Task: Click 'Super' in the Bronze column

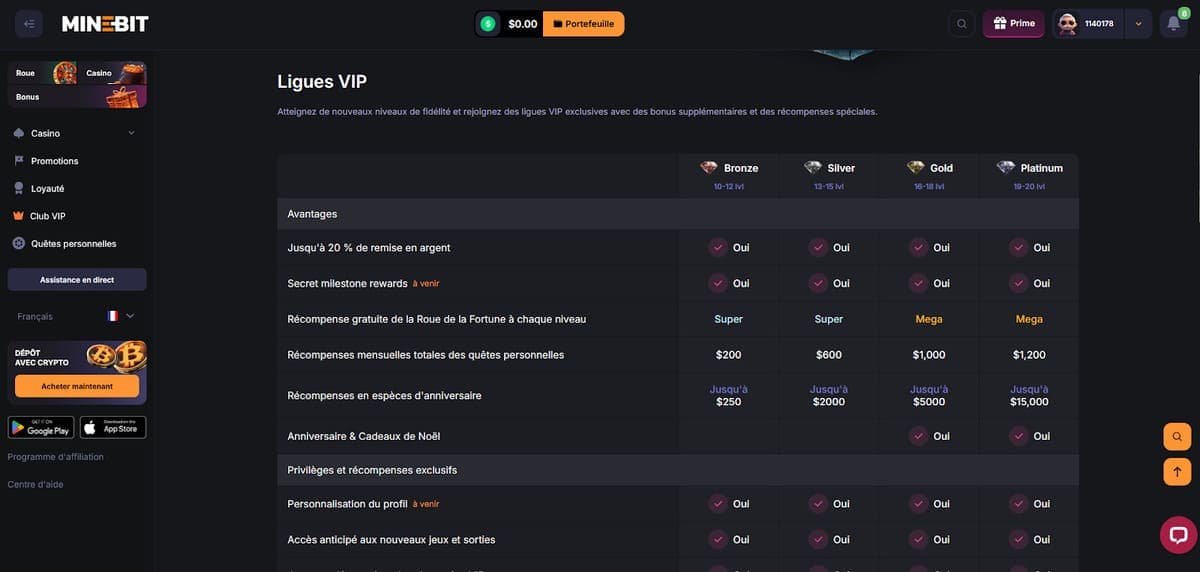Action: coord(728,319)
